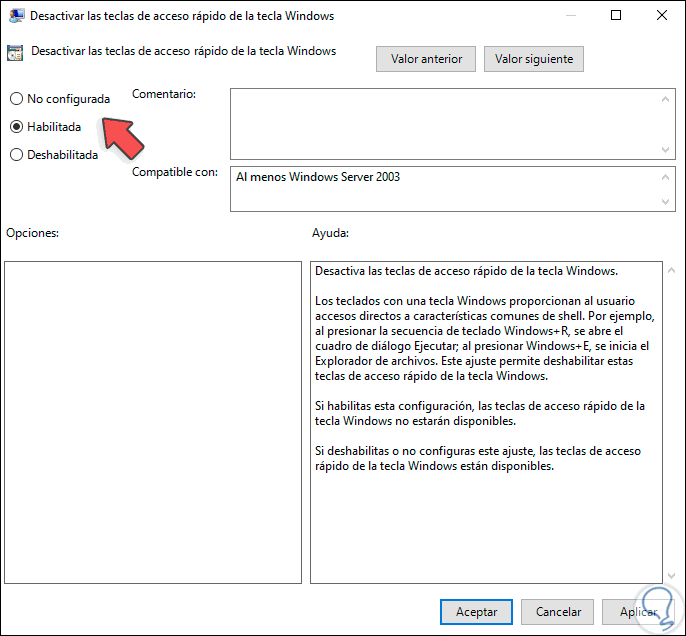Click the Ayuda label

click(330, 233)
